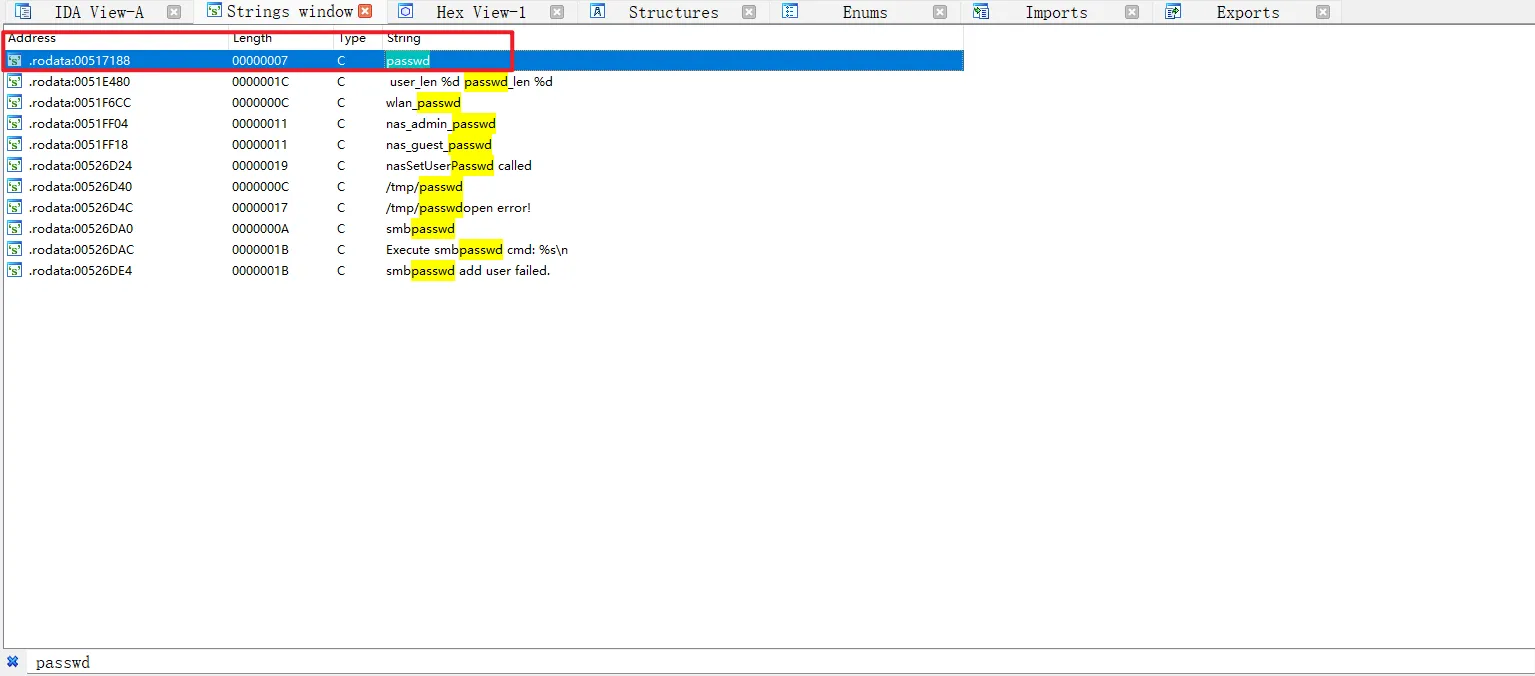Click length value 0000001C
The image size is (1535, 676).
coord(260,82)
